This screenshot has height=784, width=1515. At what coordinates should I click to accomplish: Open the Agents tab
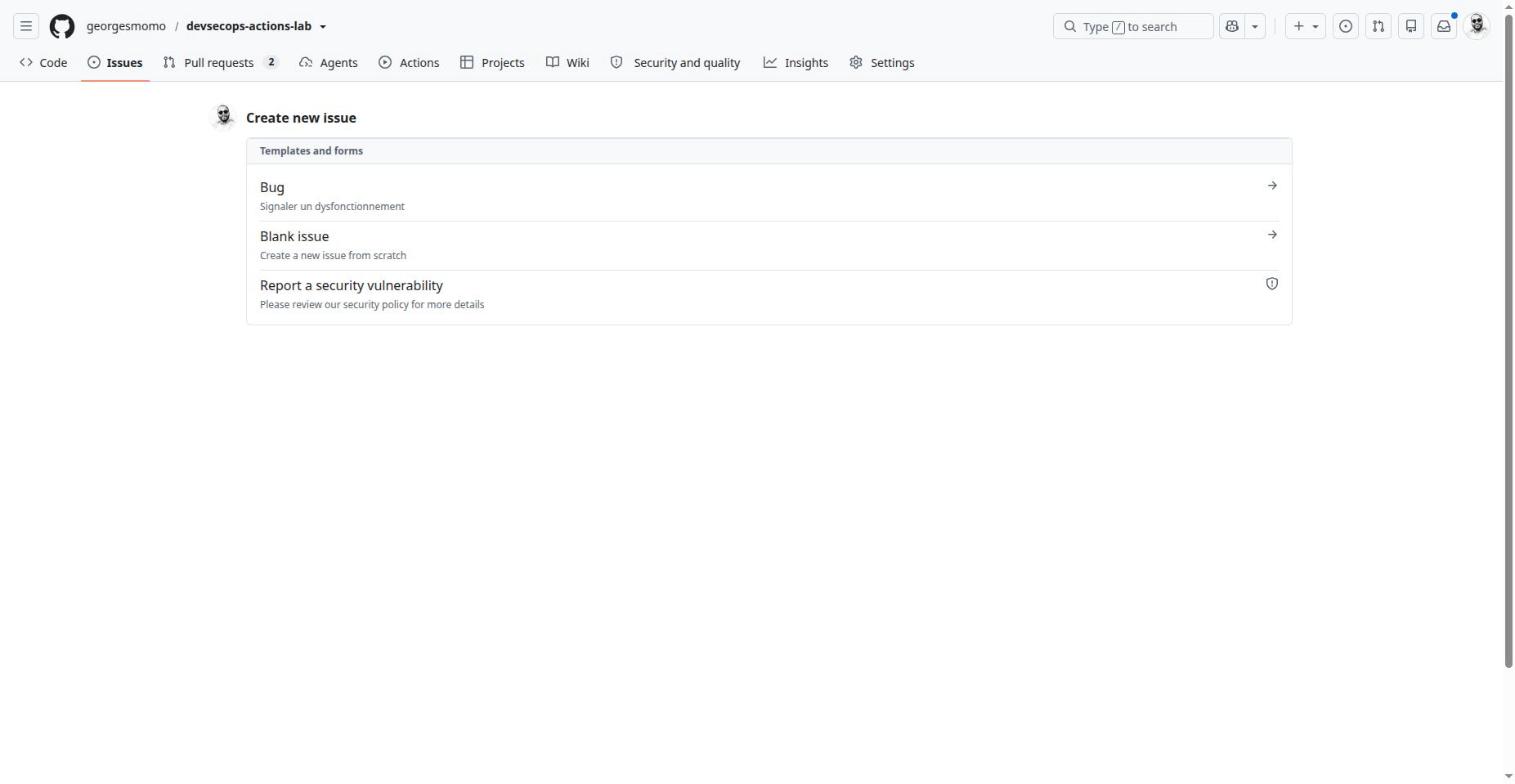pos(328,62)
